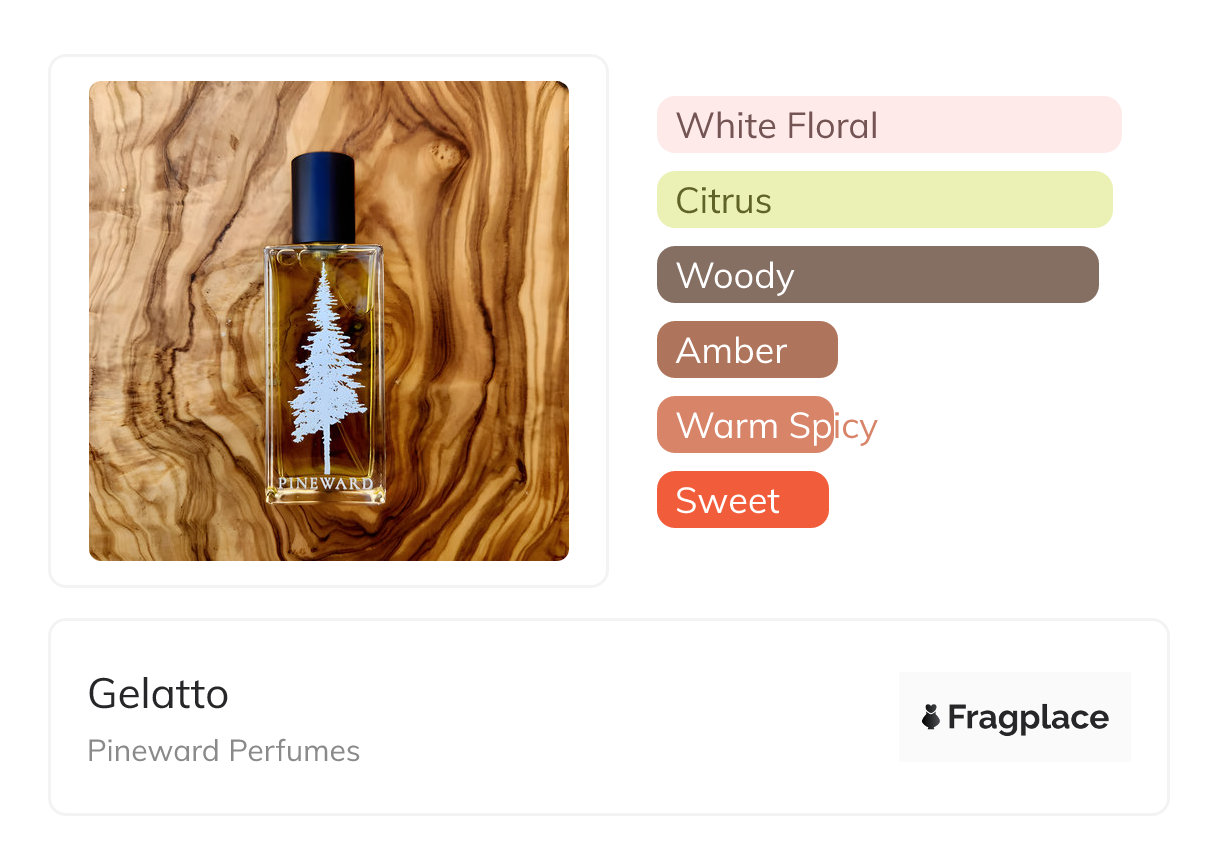Click the black cap of the perfume bottle
1218x864 pixels.
(323, 197)
